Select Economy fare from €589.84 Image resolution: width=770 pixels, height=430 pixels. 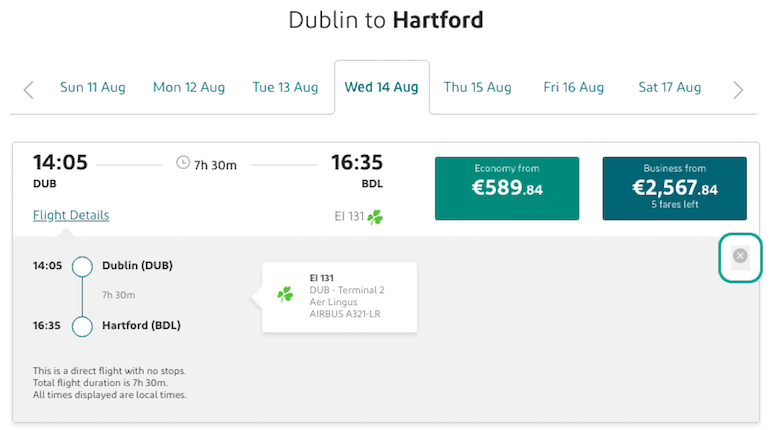point(507,188)
